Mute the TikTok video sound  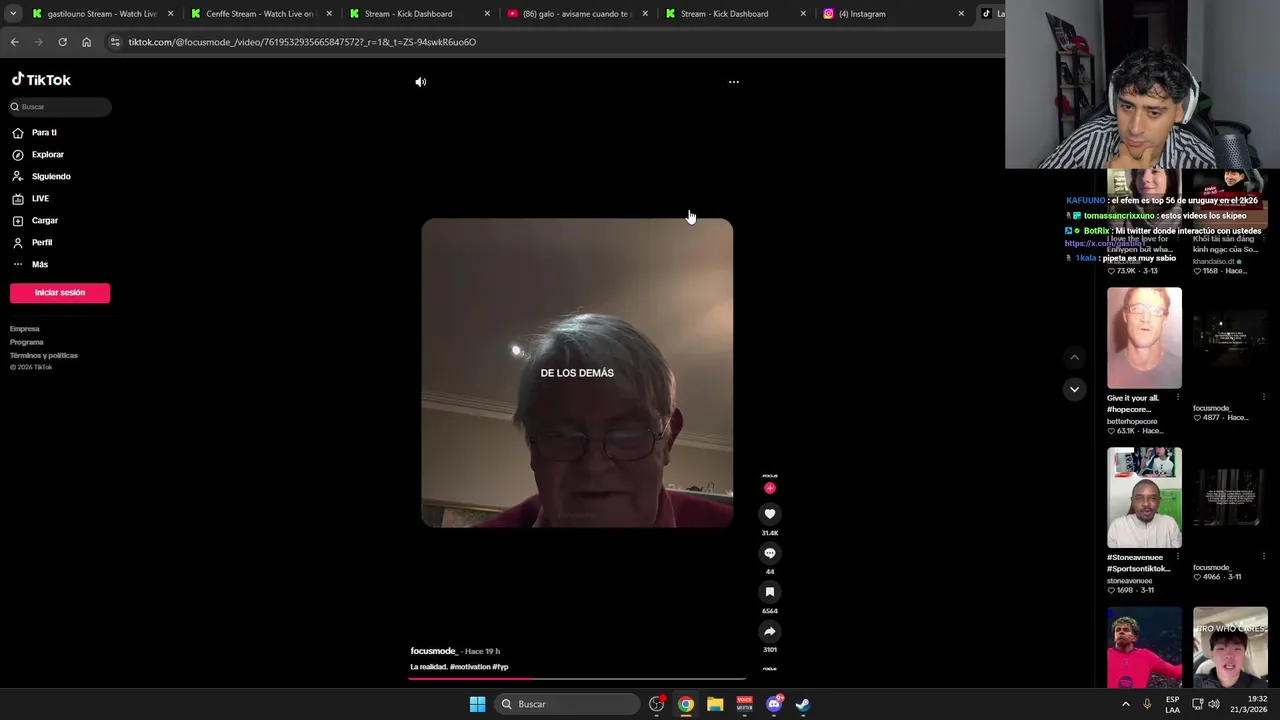420,82
